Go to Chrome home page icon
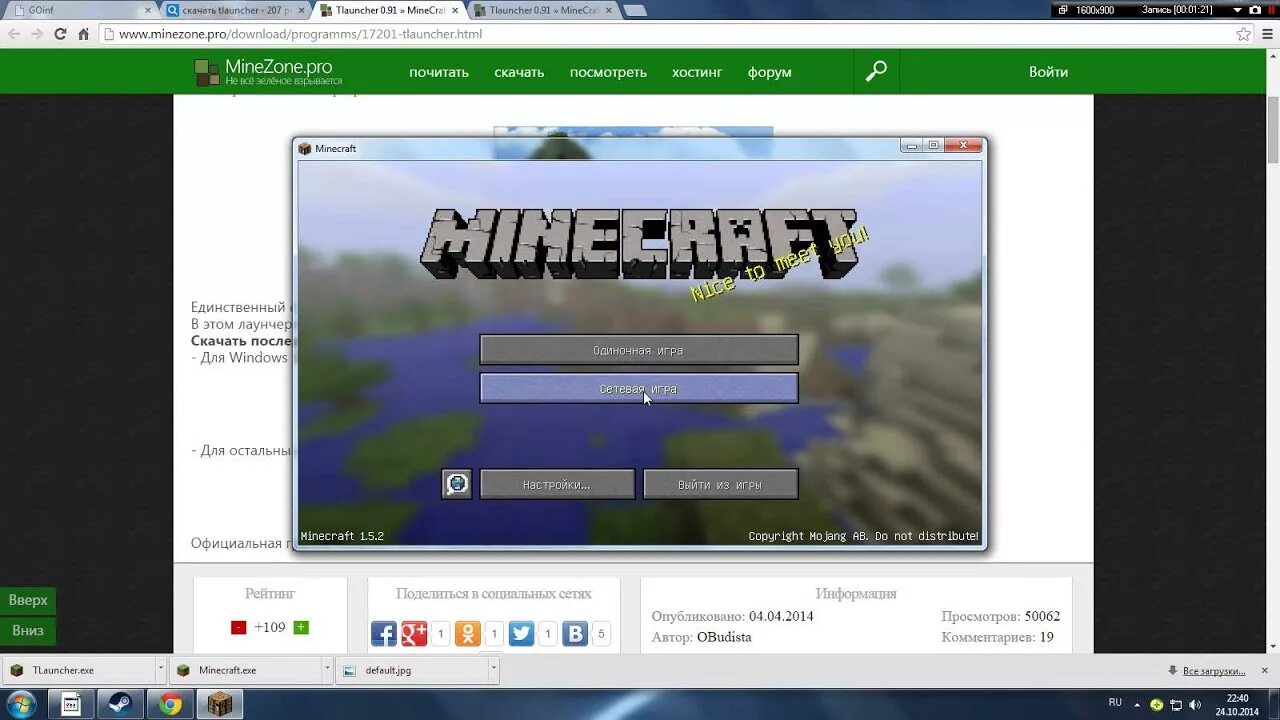Viewport: 1280px width, 720px height. click(x=84, y=33)
